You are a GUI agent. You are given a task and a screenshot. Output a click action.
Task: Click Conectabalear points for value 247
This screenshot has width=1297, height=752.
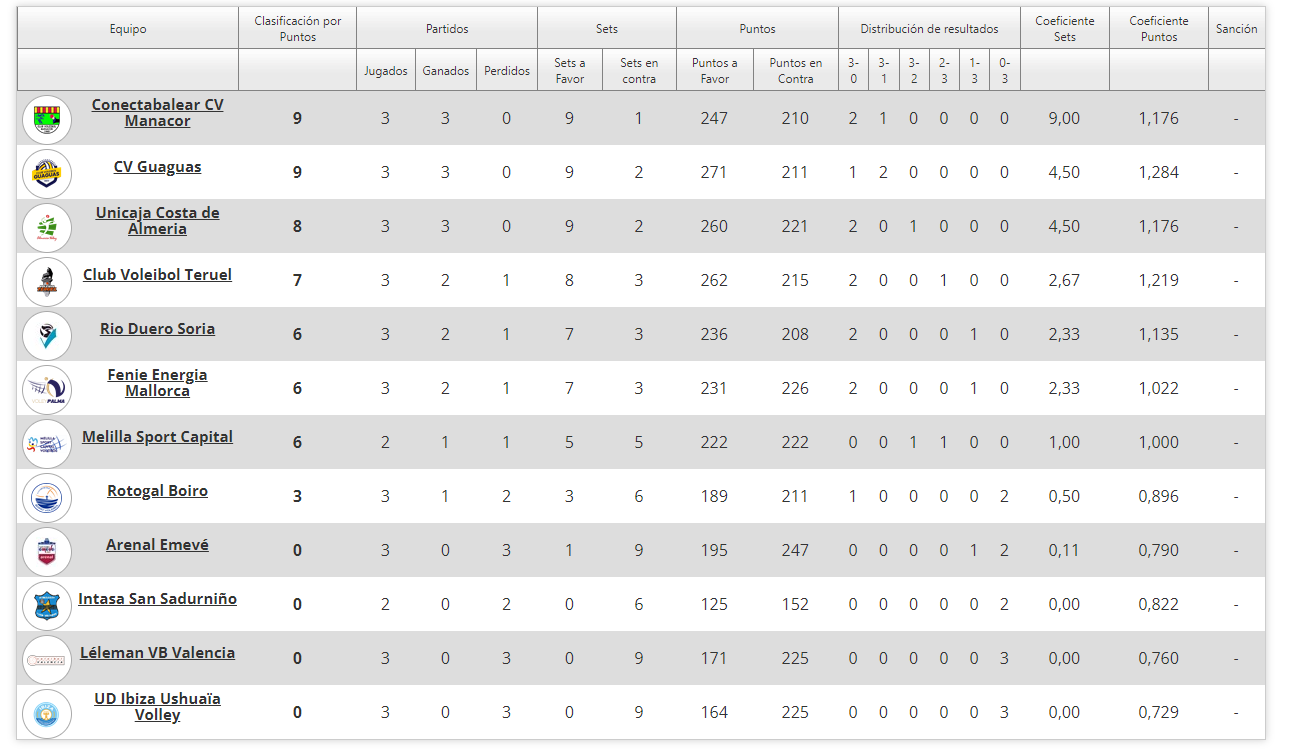click(x=714, y=119)
